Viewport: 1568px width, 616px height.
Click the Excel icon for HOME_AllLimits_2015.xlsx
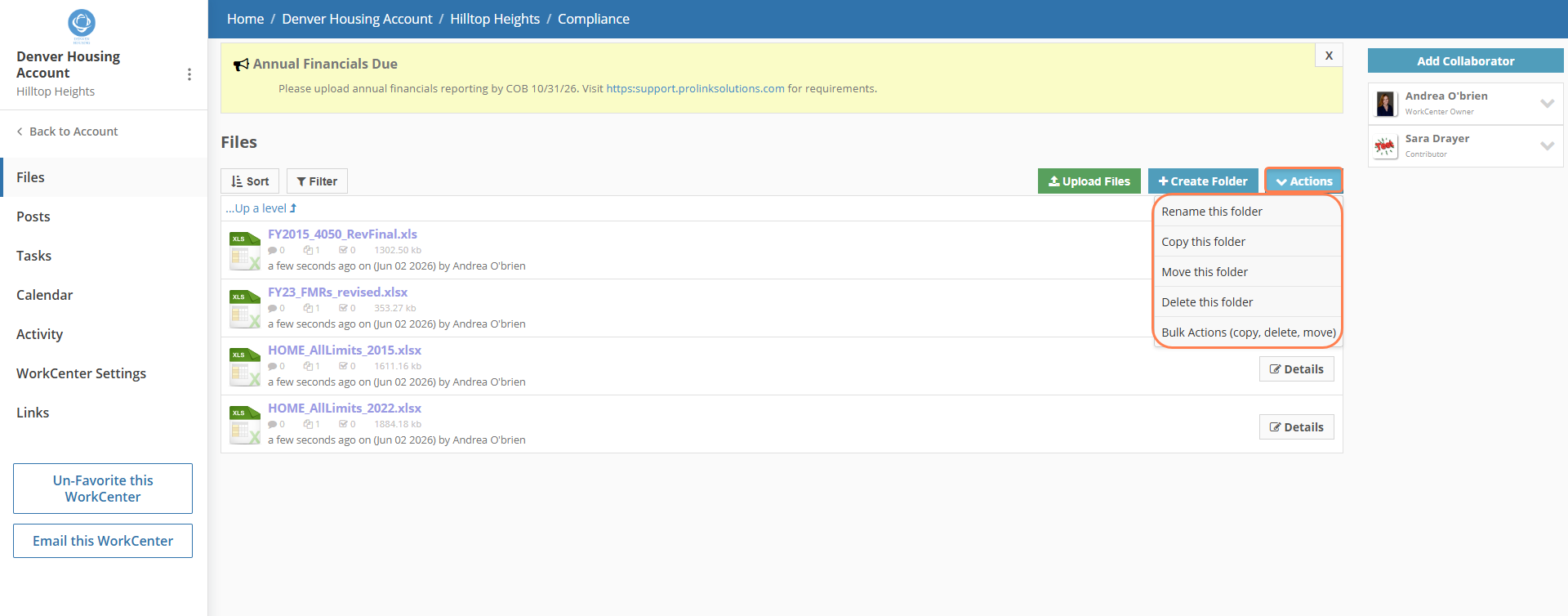(x=245, y=367)
